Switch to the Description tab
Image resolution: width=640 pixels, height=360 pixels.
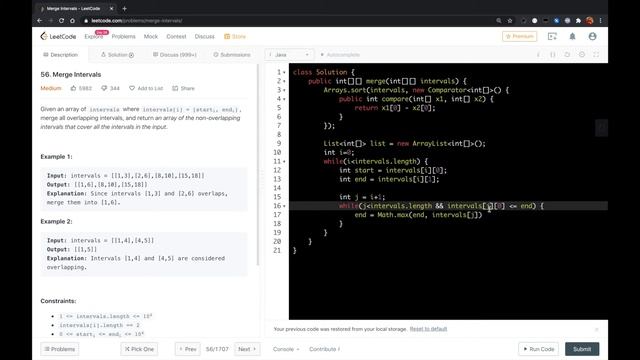60,55
